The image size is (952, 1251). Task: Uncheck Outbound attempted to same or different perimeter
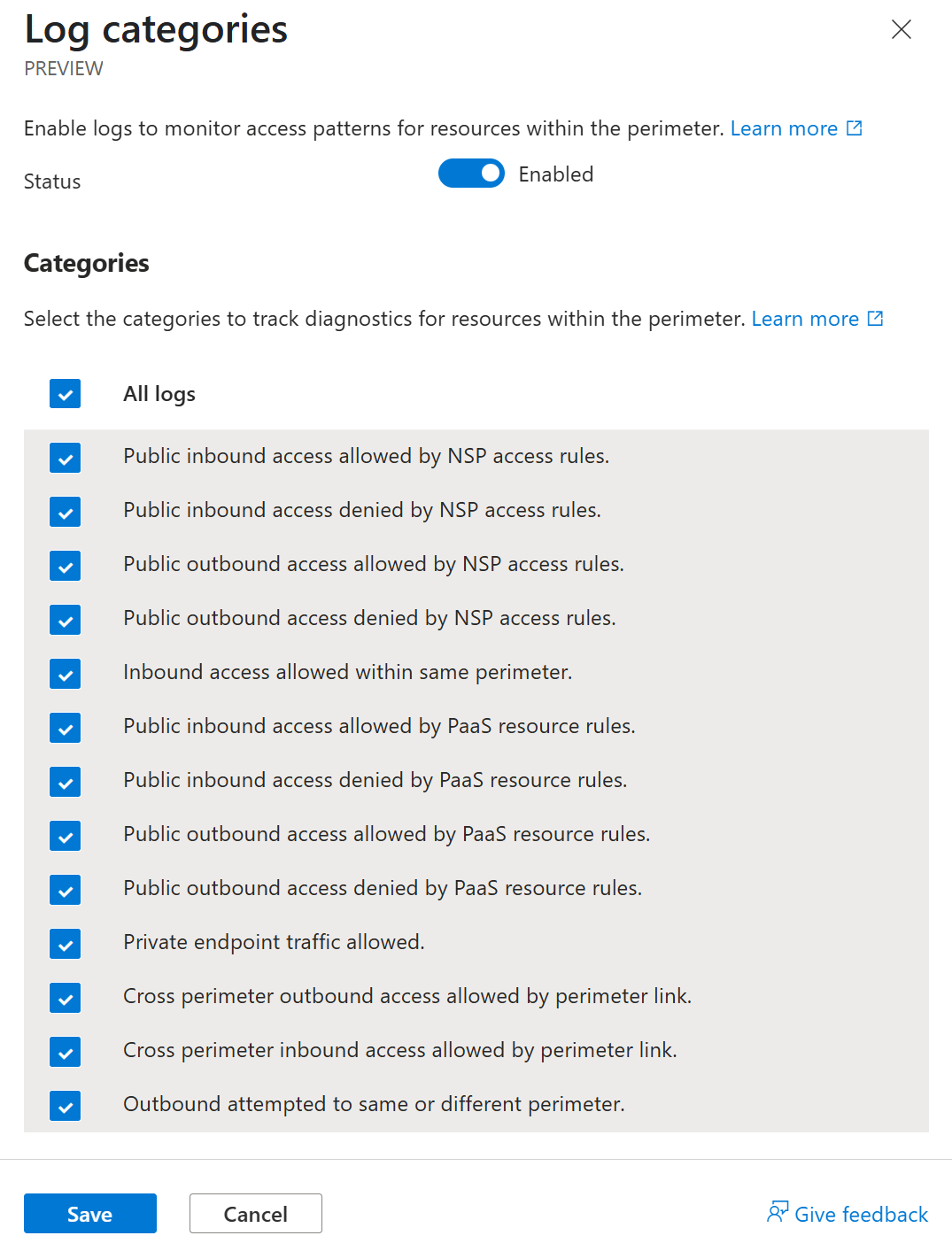[66, 1106]
